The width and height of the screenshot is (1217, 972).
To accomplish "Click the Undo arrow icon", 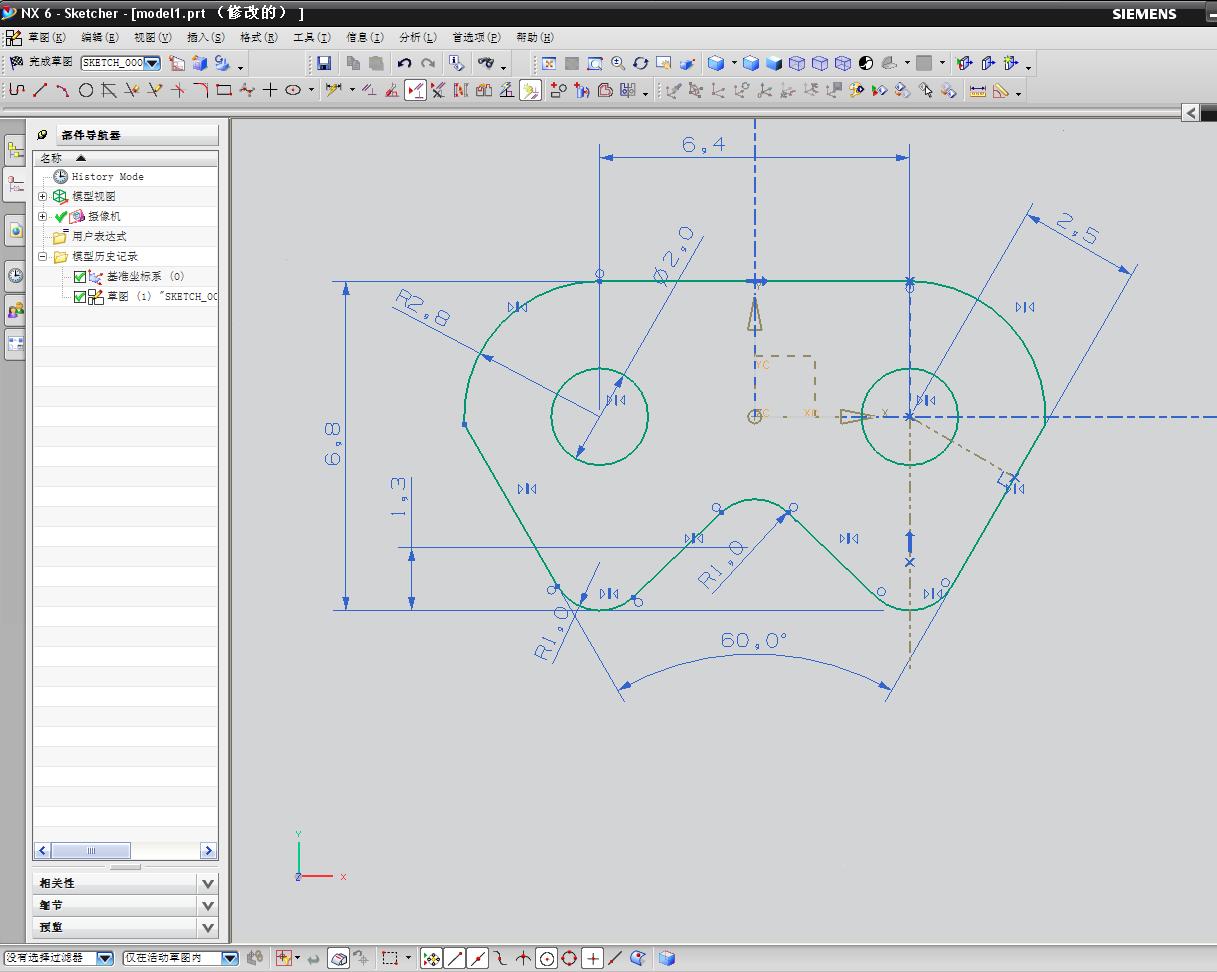I will pos(404,63).
